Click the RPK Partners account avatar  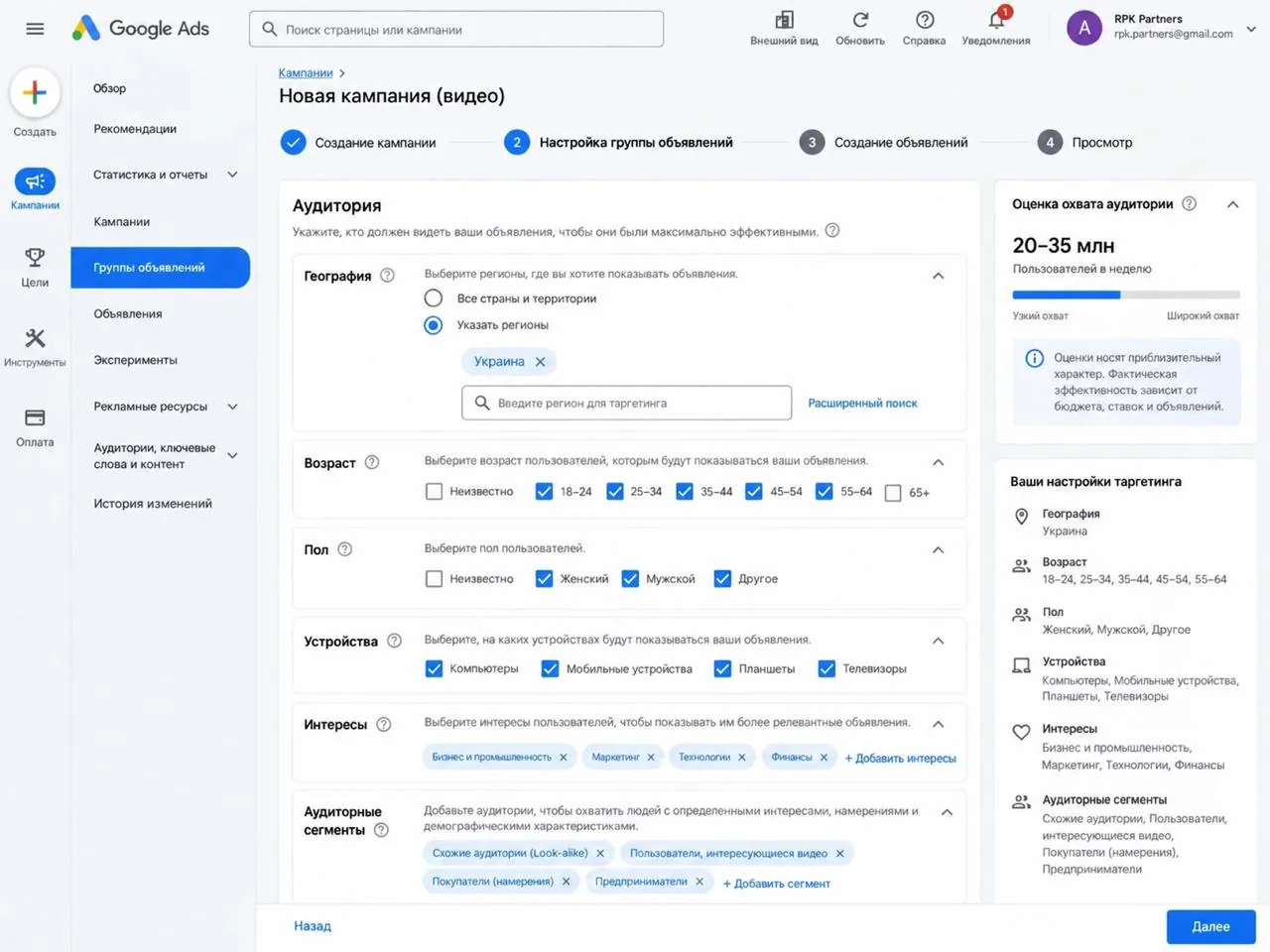pyautogui.click(x=1084, y=28)
